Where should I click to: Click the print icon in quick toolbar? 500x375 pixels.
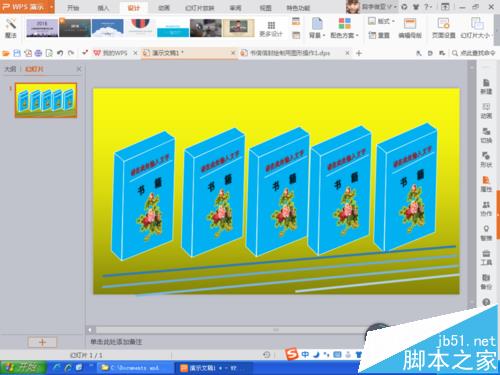point(39,53)
